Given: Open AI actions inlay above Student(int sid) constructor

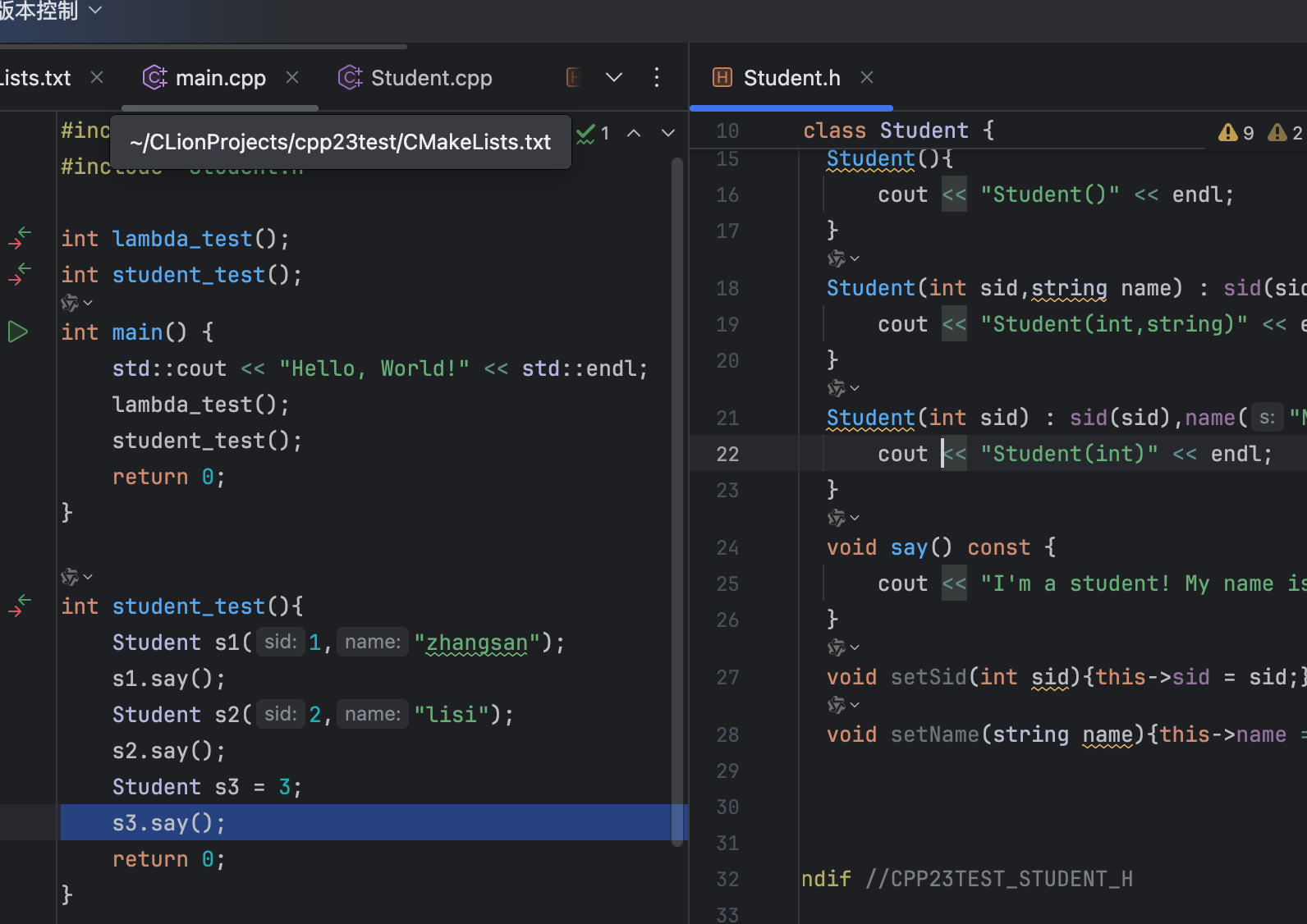Looking at the screenshot, I should pyautogui.click(x=843, y=388).
